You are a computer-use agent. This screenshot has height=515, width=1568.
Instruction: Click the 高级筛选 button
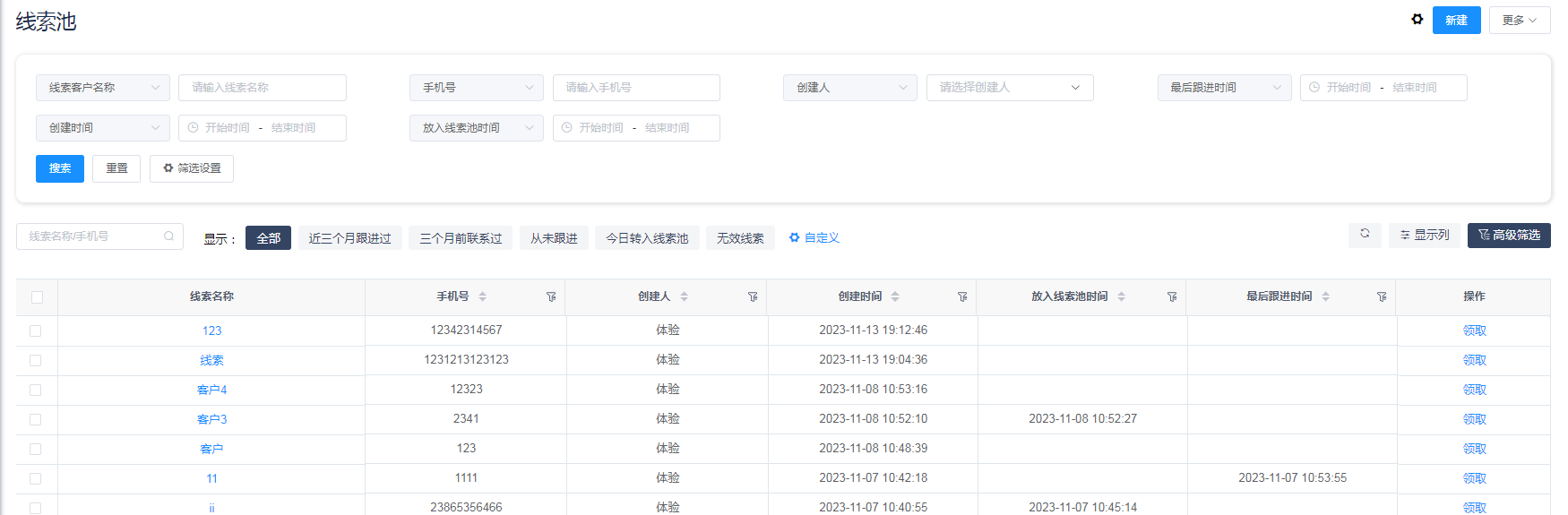[x=1509, y=236]
